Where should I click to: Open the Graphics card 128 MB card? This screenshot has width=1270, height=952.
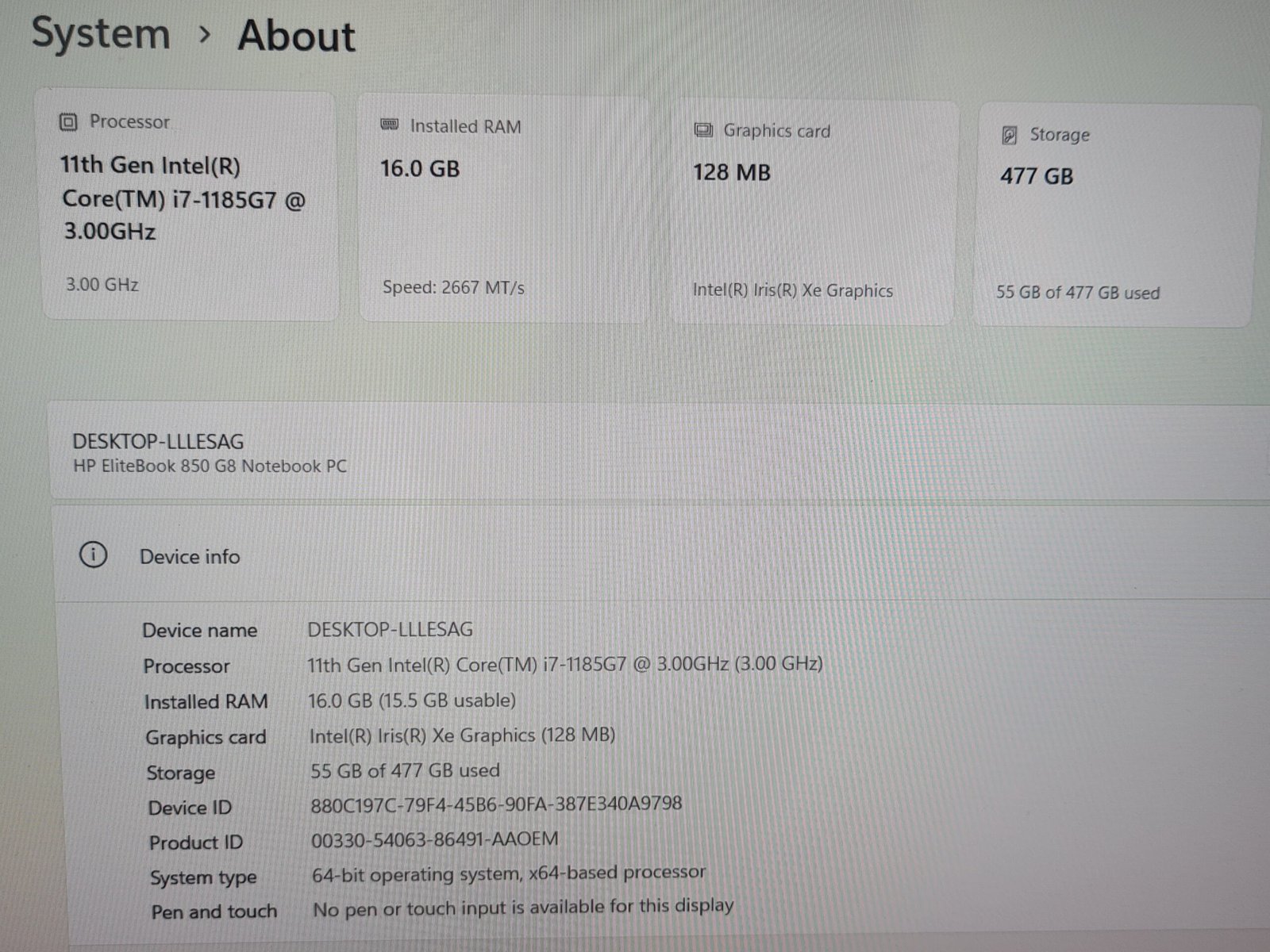tap(814, 211)
